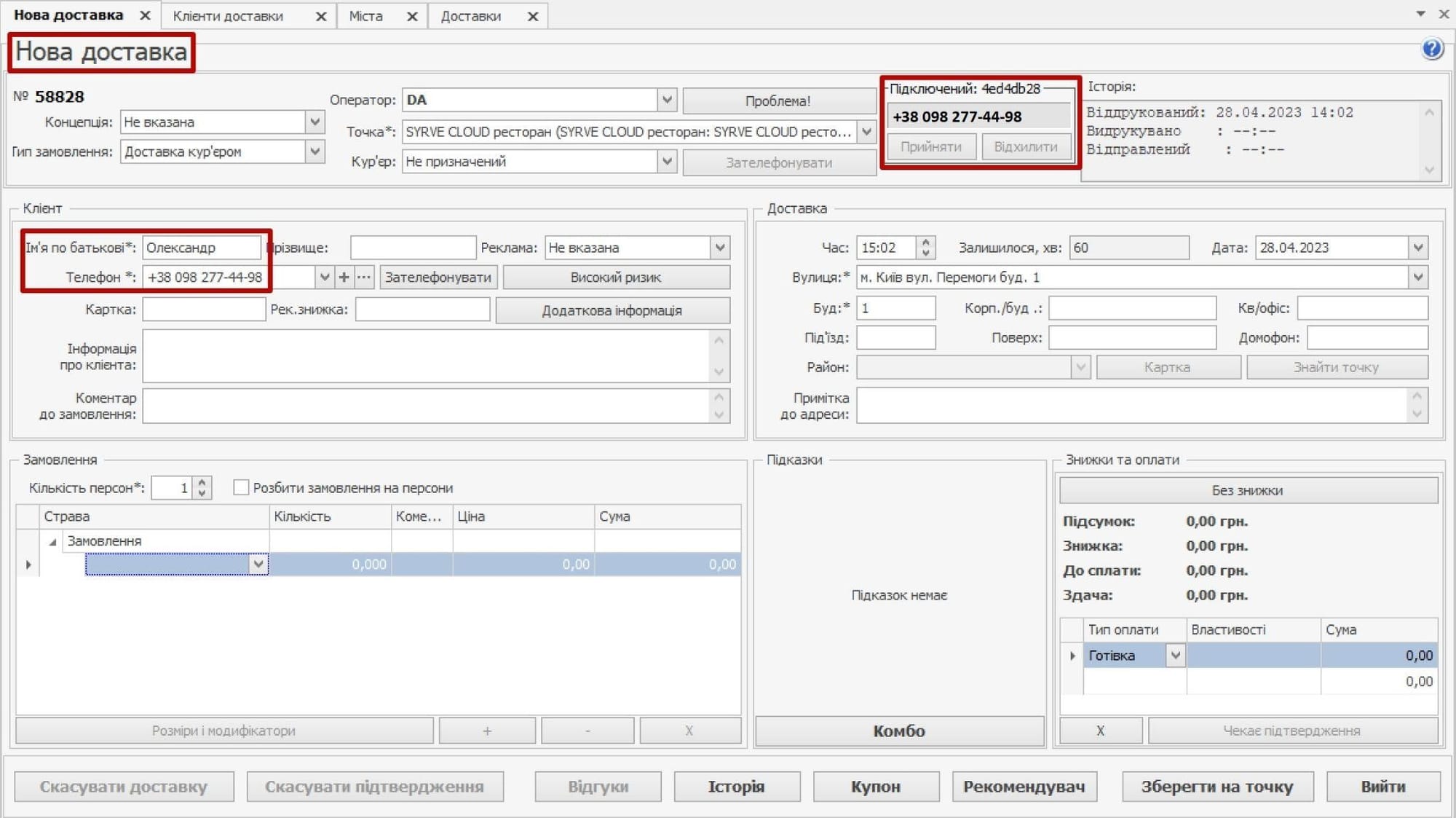Increase the delivery time with the up arrow
This screenshot has height=818, width=1456.
pyautogui.click(x=925, y=242)
